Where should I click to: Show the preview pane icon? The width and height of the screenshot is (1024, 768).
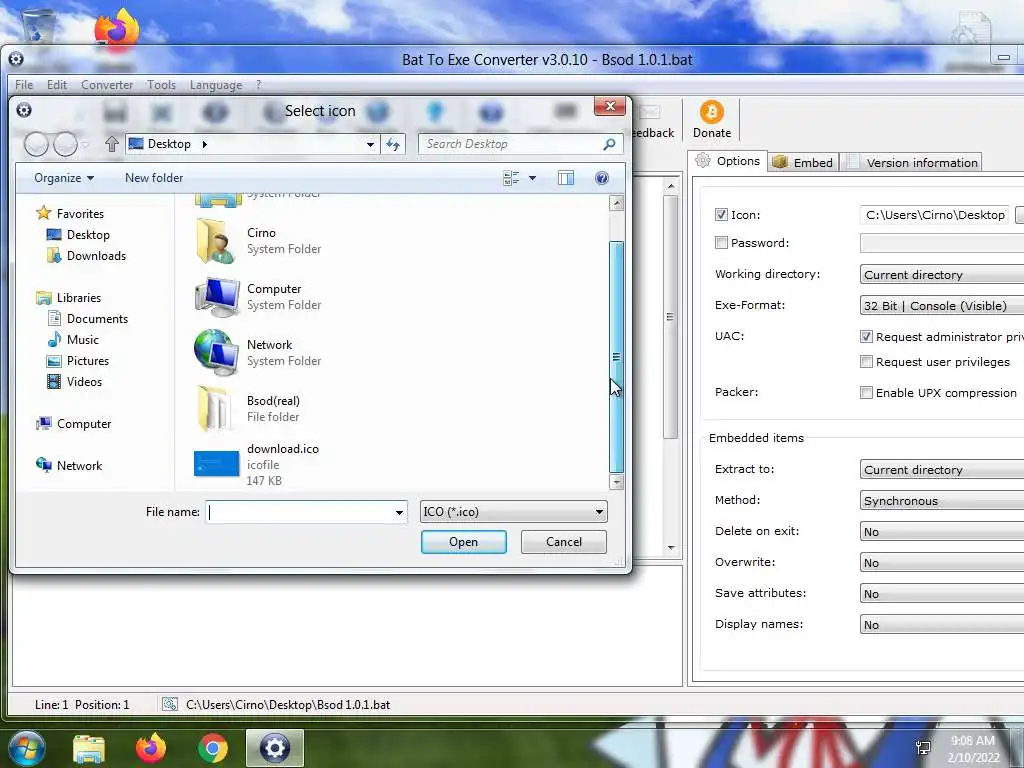pos(566,178)
